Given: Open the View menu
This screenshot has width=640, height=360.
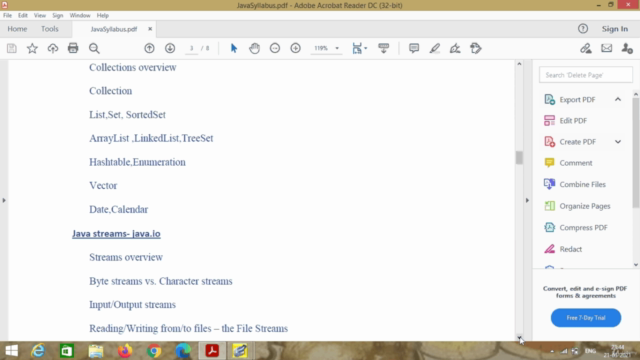Looking at the screenshot, I should [40, 15].
